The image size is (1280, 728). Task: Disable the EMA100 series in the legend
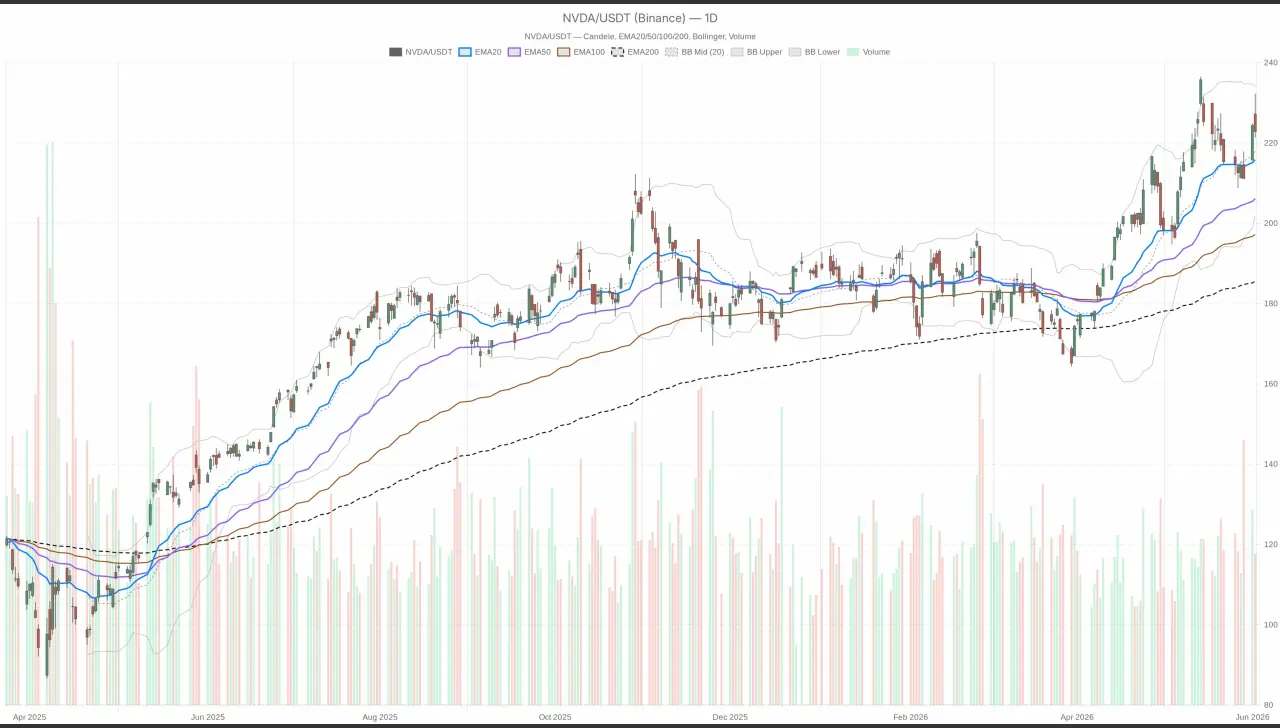click(581, 52)
